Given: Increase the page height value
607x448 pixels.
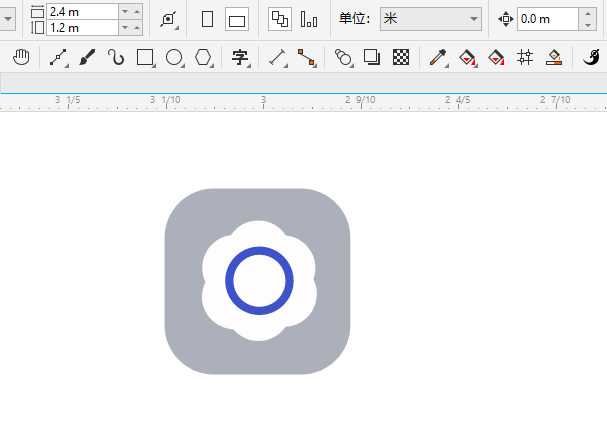Looking at the screenshot, I should (137, 27).
